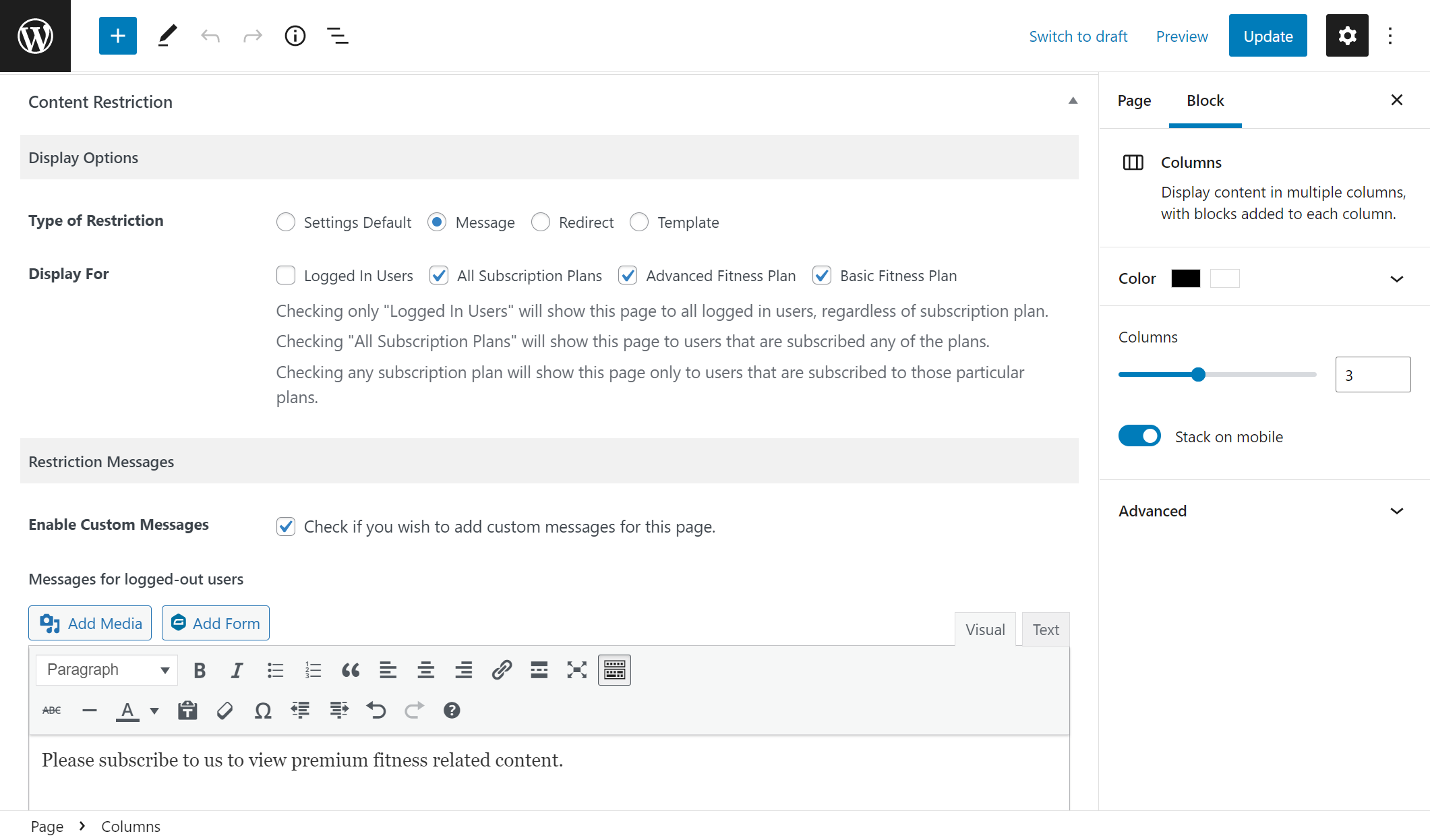1430x840 pixels.
Task: Click the blockquote icon in editor toolbar
Action: pyautogui.click(x=350, y=670)
